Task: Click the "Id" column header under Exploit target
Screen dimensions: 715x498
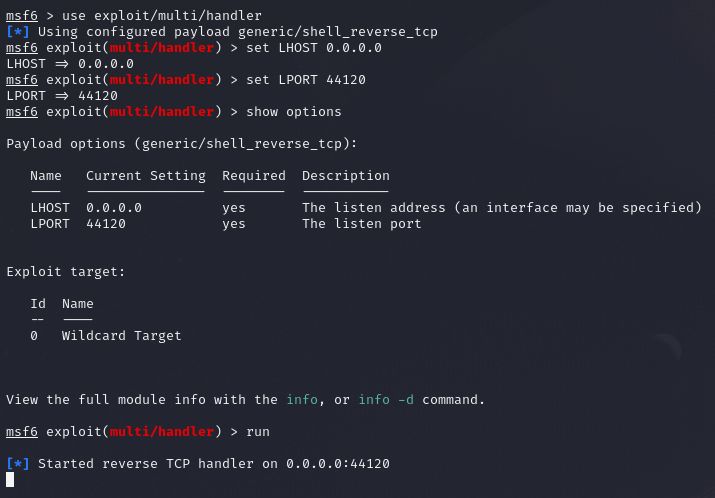Action: coord(38,304)
